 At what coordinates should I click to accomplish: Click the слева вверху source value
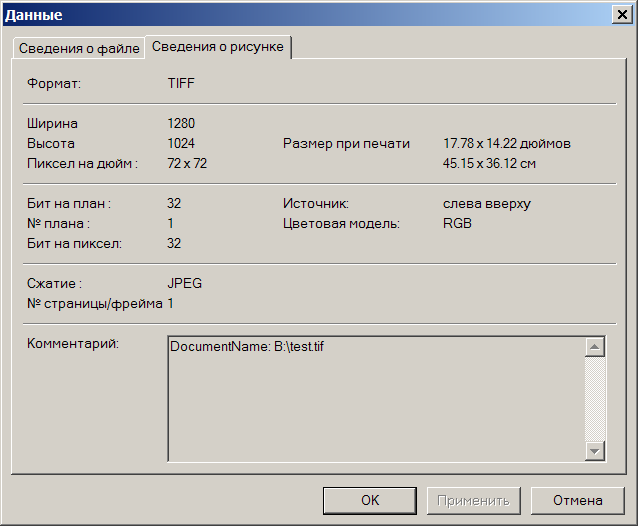tap(486, 204)
